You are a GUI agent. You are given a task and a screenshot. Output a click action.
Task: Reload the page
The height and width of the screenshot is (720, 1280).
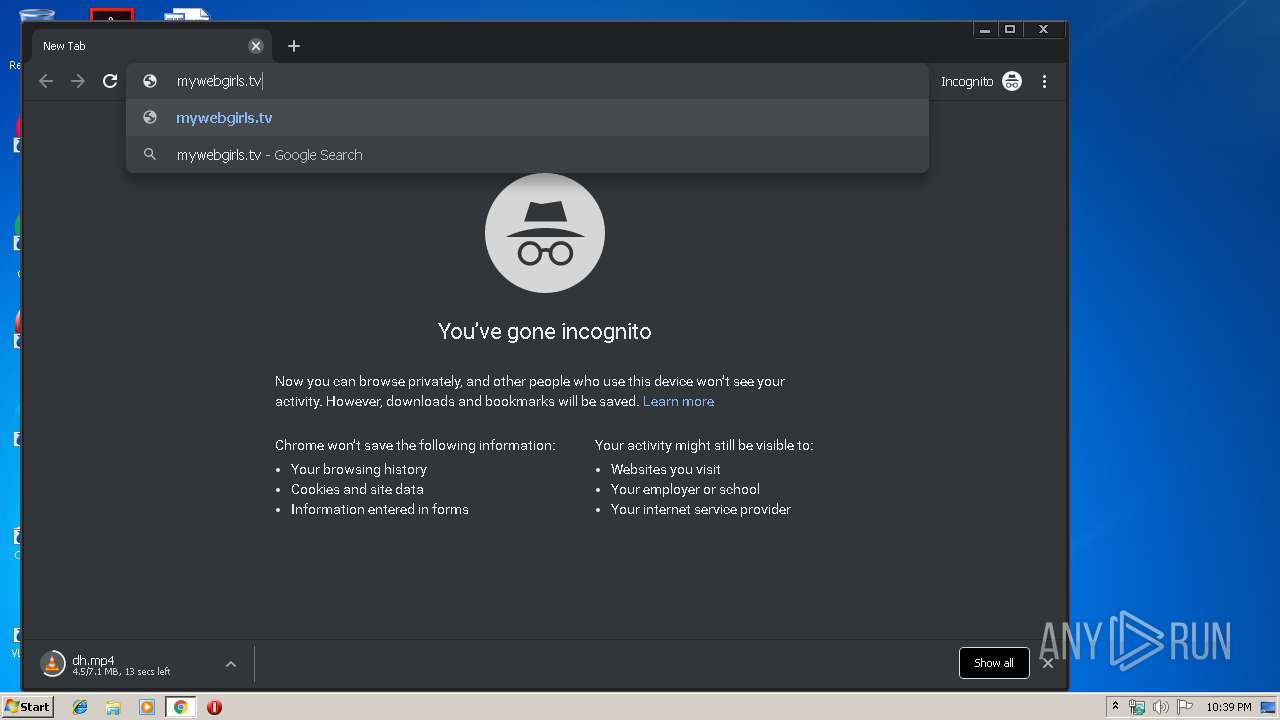point(110,81)
